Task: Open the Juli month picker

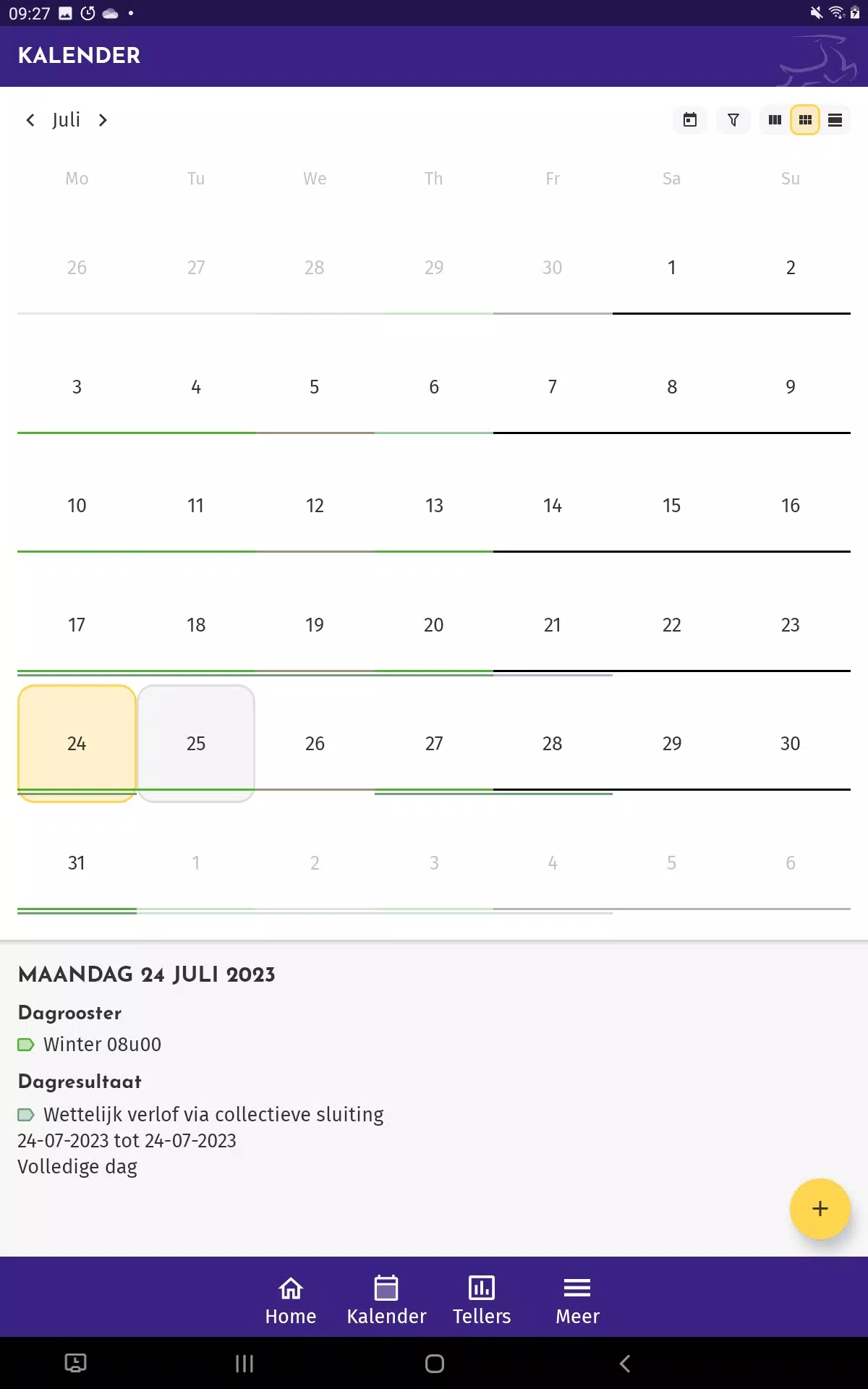Action: pos(67,120)
